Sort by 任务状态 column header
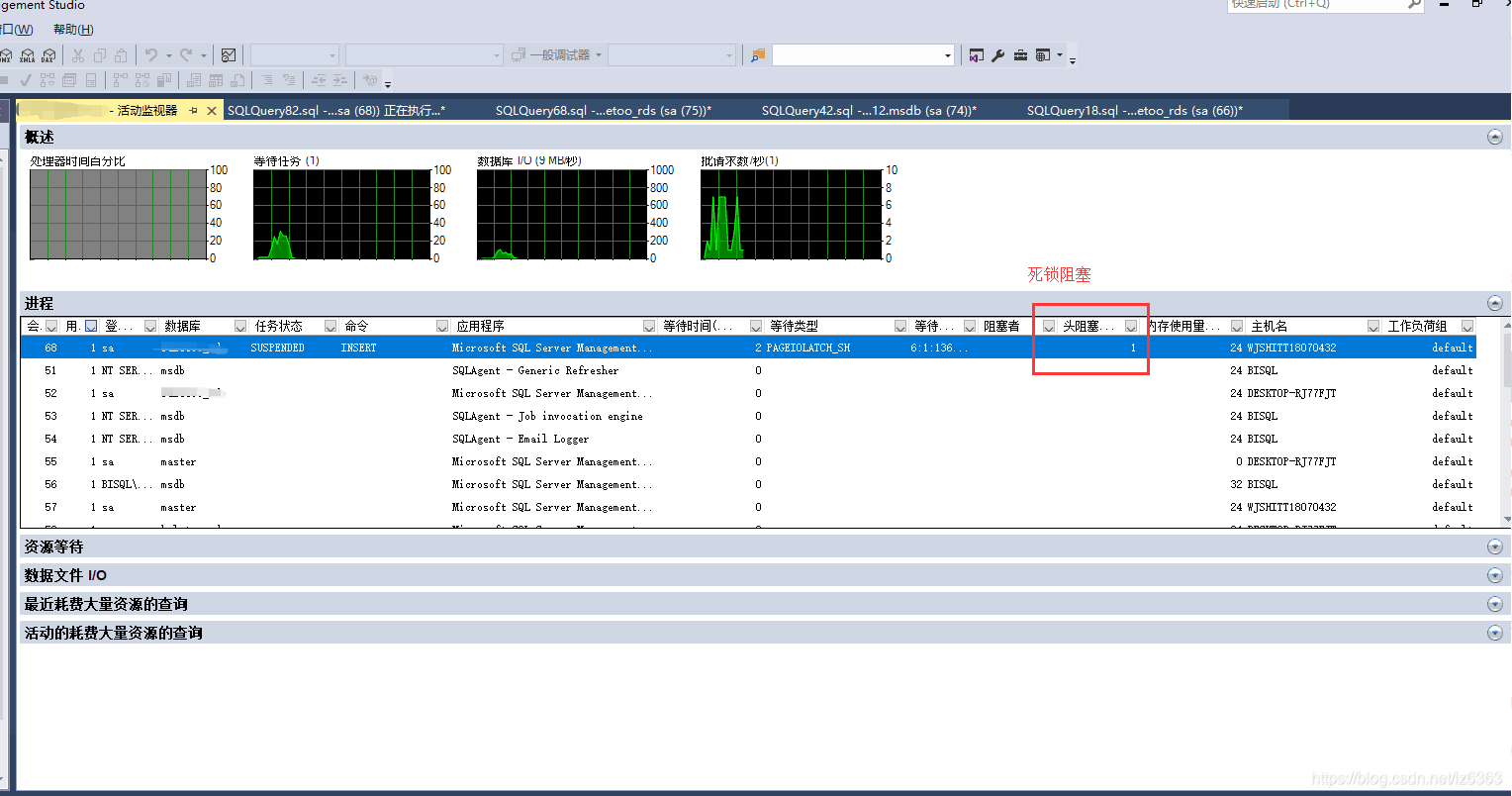Viewport: 1512px width, 796px height. [x=278, y=326]
